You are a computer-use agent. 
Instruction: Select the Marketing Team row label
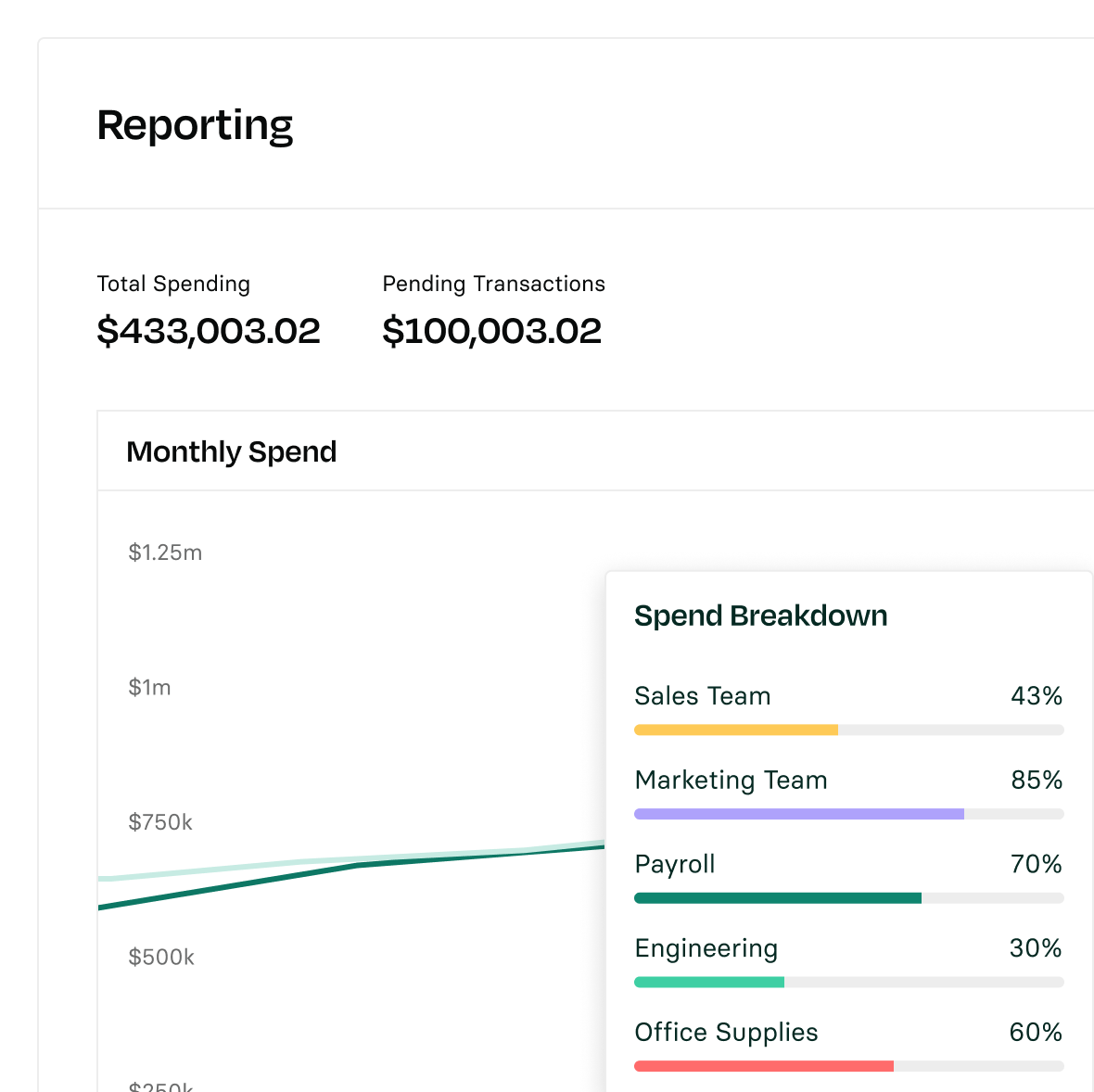coord(731,781)
